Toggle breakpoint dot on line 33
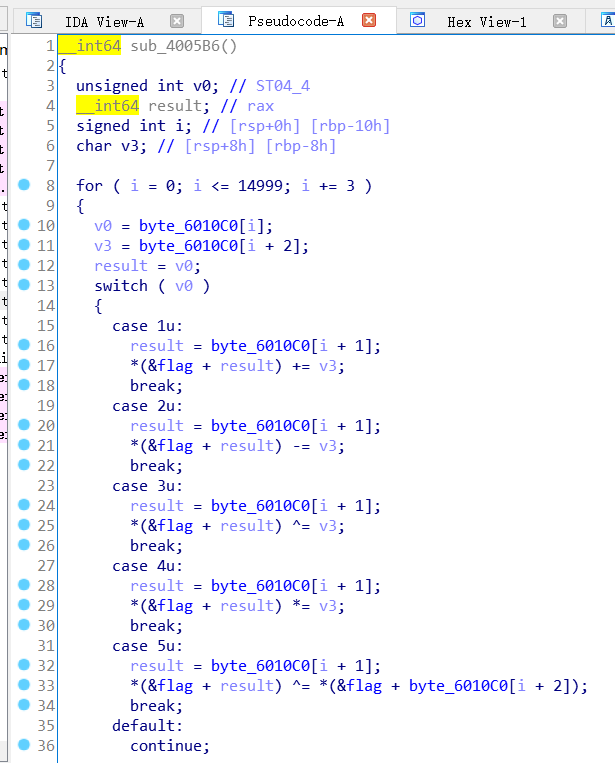This screenshot has width=615, height=763. tap(24, 684)
